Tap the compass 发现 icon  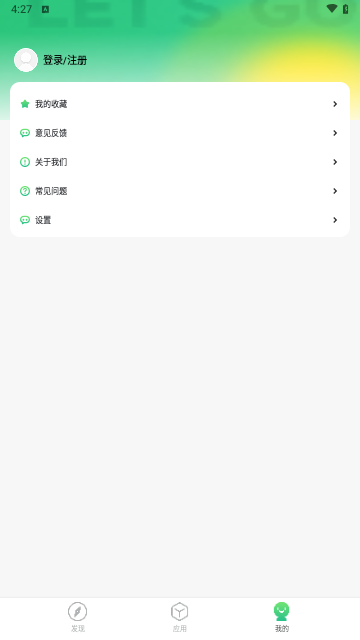[x=78, y=611]
